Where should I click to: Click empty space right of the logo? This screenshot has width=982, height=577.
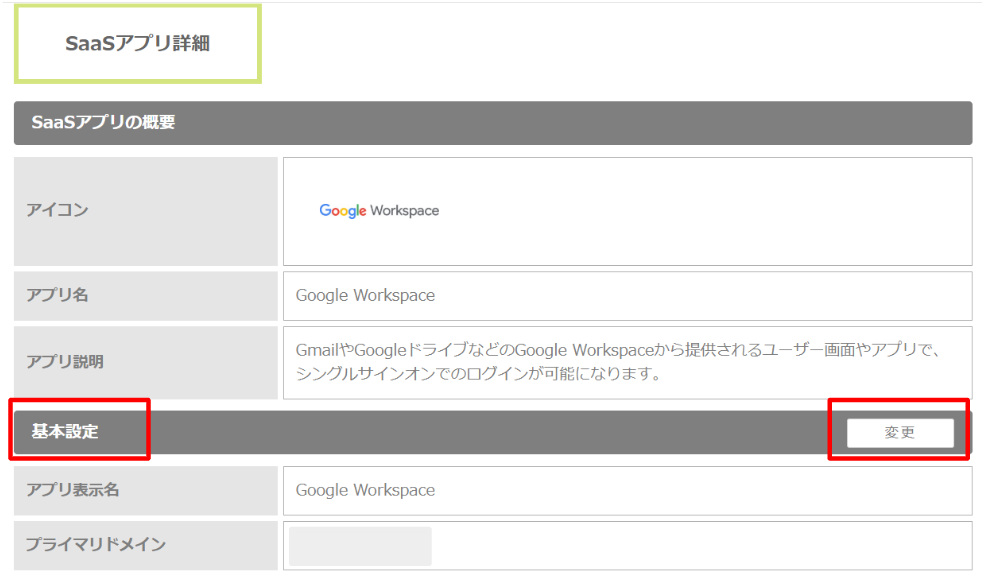(700, 211)
